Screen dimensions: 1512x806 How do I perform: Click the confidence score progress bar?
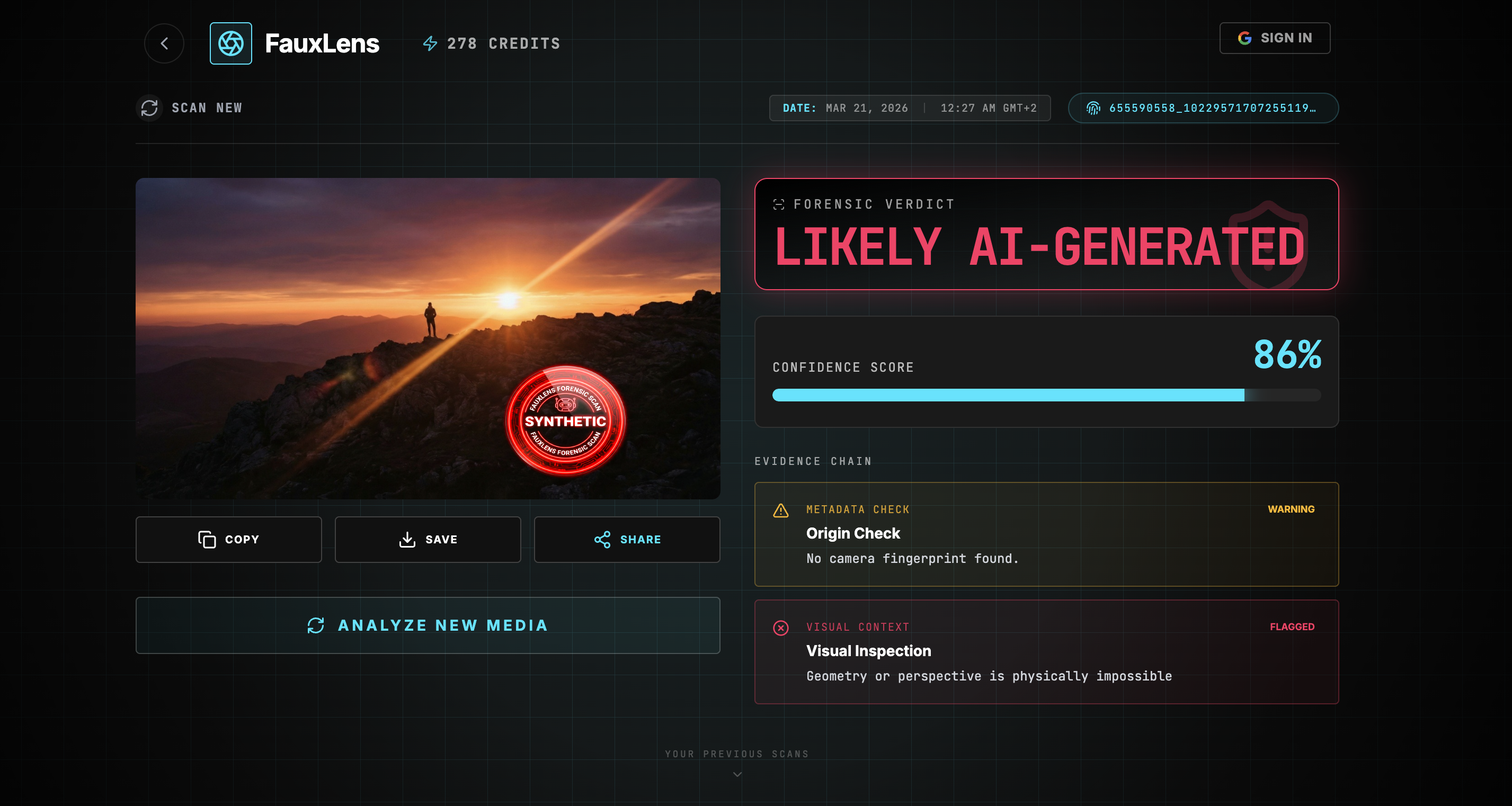tap(1046, 395)
